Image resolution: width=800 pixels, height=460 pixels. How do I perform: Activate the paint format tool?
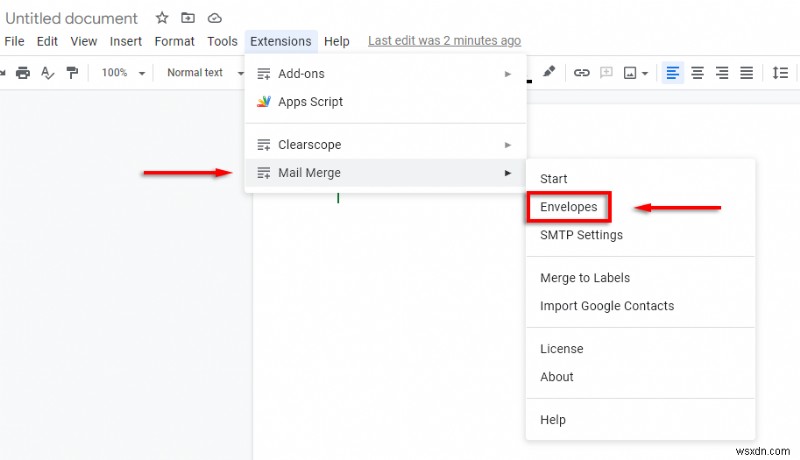[x=72, y=73]
